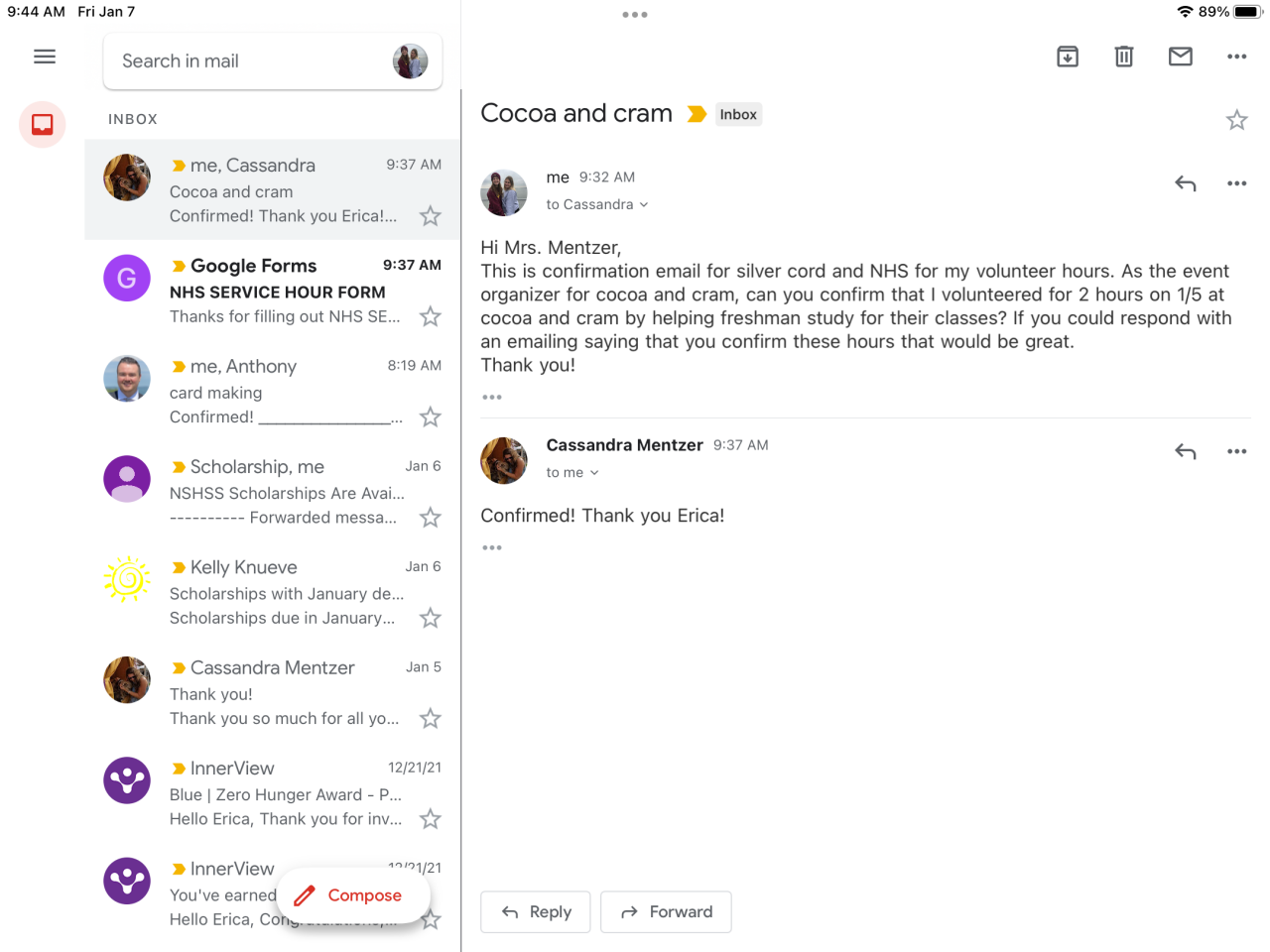Star the Google Forms NHS email

(x=430, y=316)
